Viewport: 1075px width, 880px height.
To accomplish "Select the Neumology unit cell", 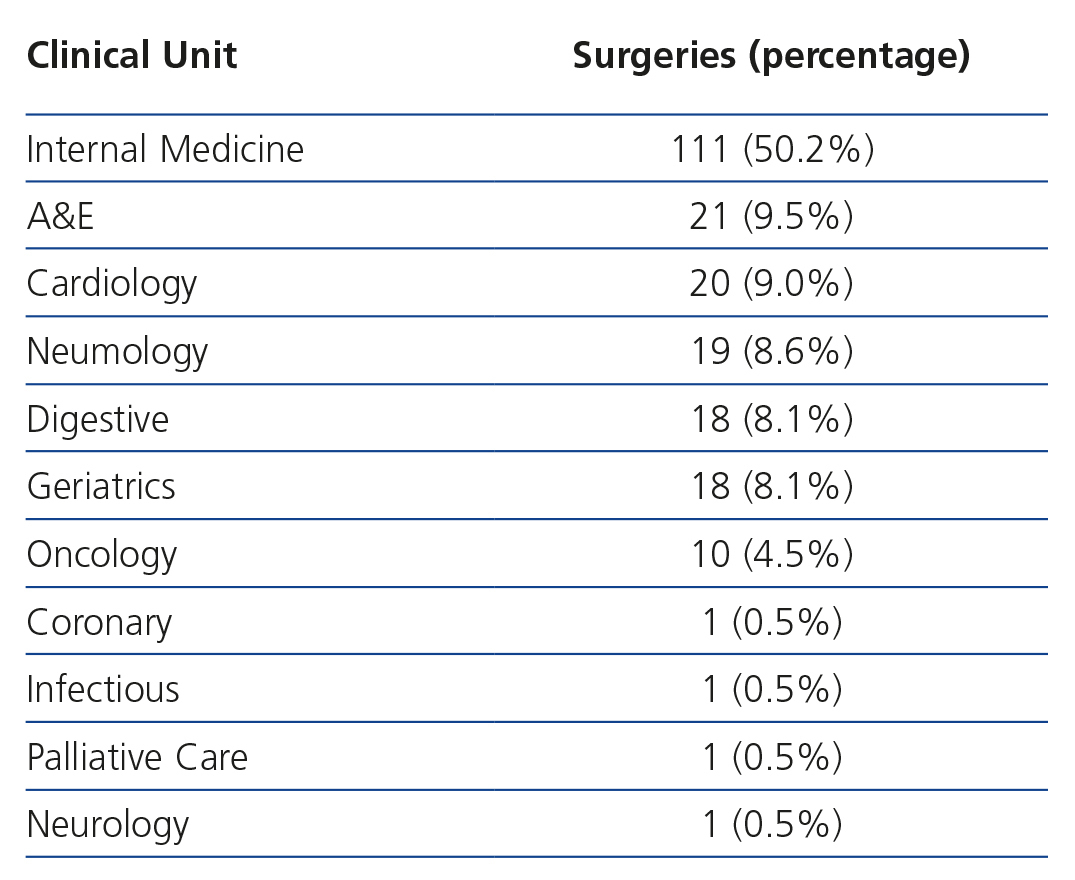I will (117, 351).
